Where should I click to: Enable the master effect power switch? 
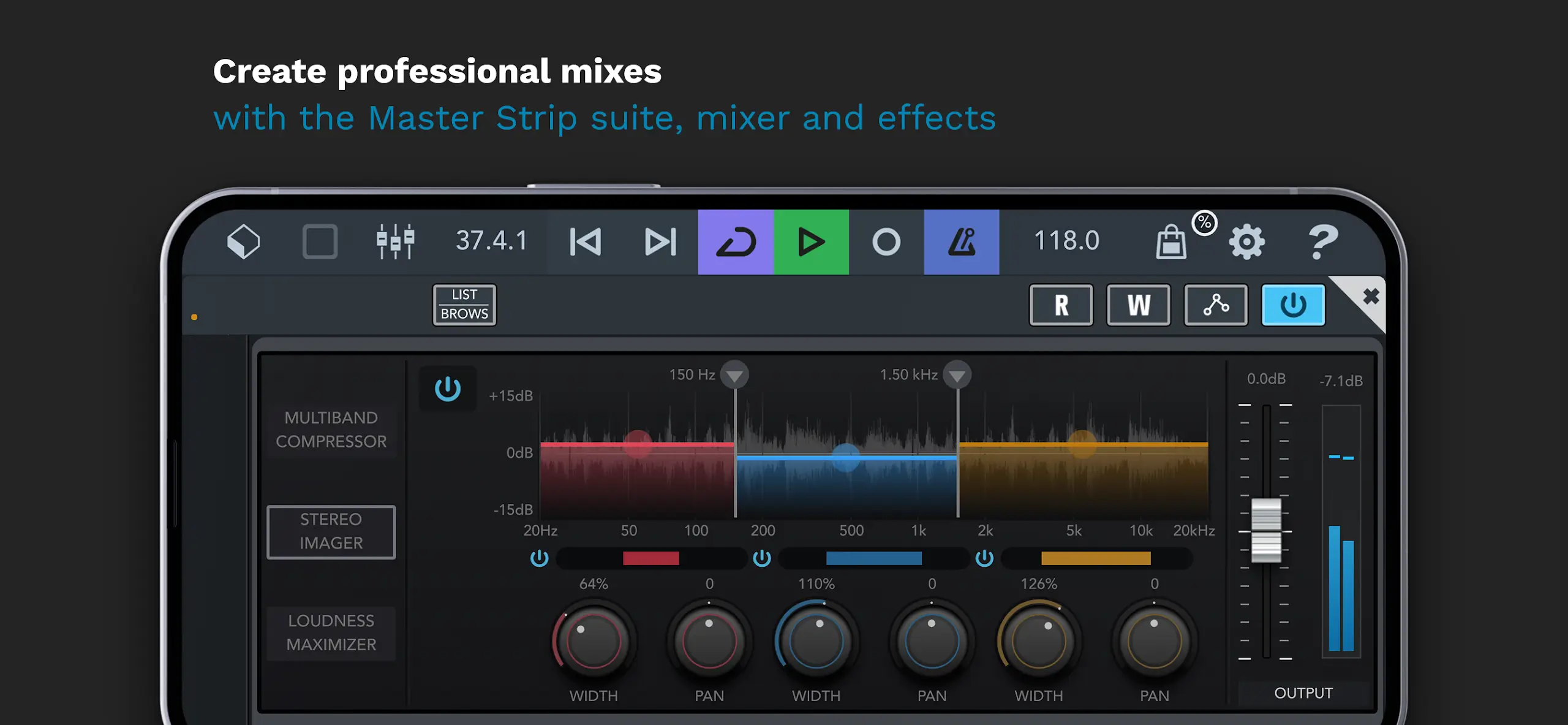(1293, 305)
